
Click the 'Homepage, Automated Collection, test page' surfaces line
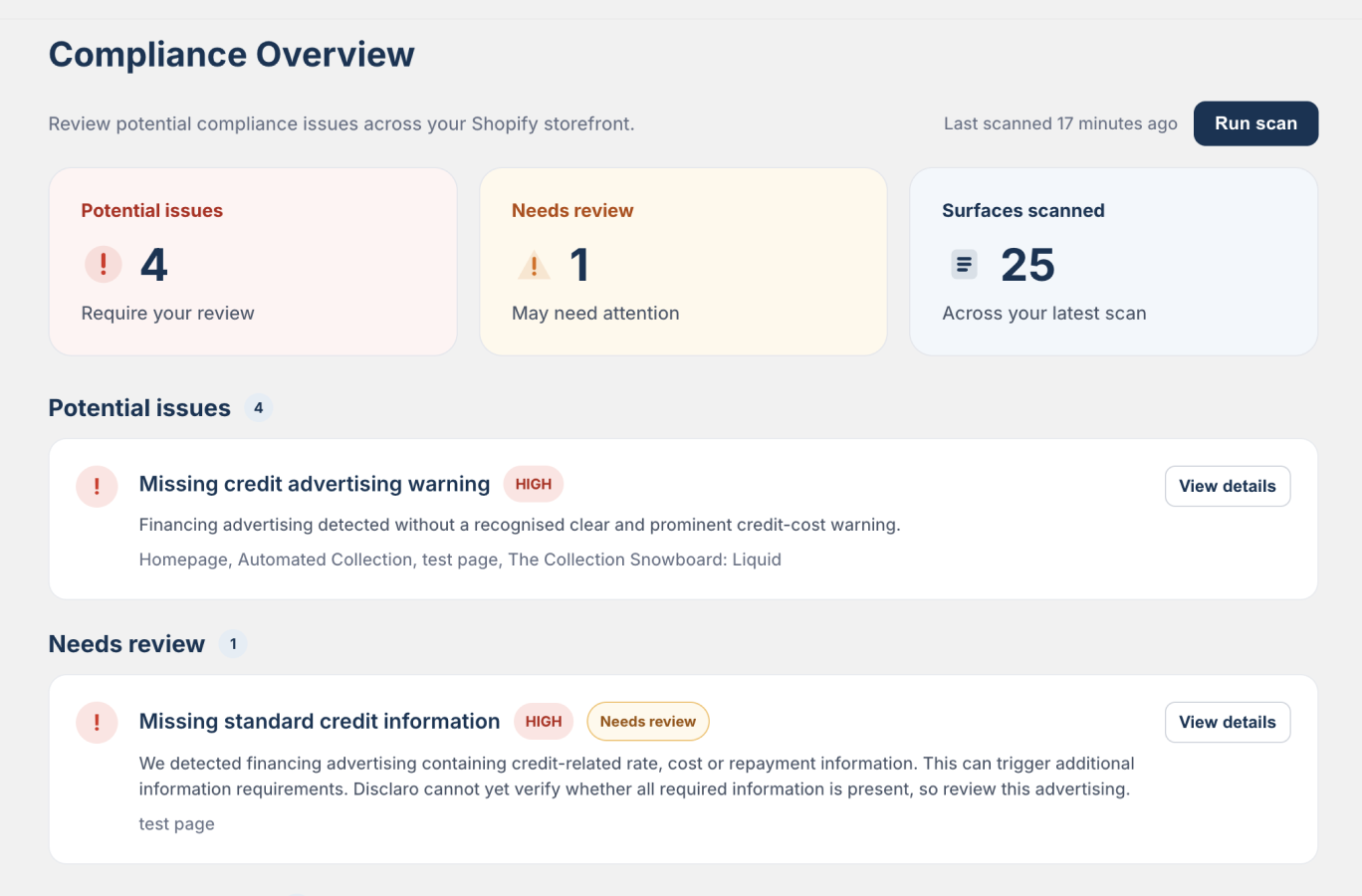pos(460,560)
